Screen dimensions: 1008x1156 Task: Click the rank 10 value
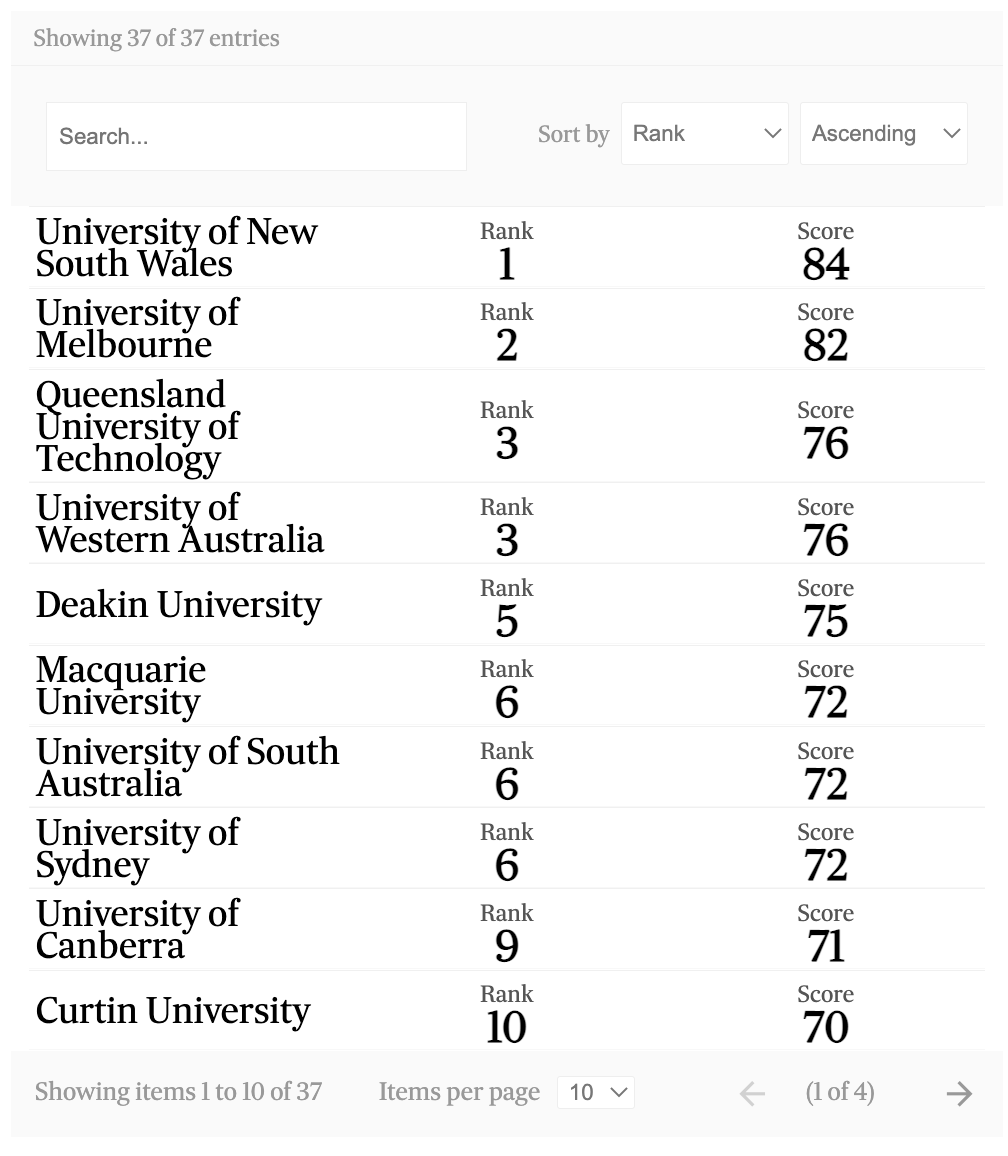pos(506,1027)
